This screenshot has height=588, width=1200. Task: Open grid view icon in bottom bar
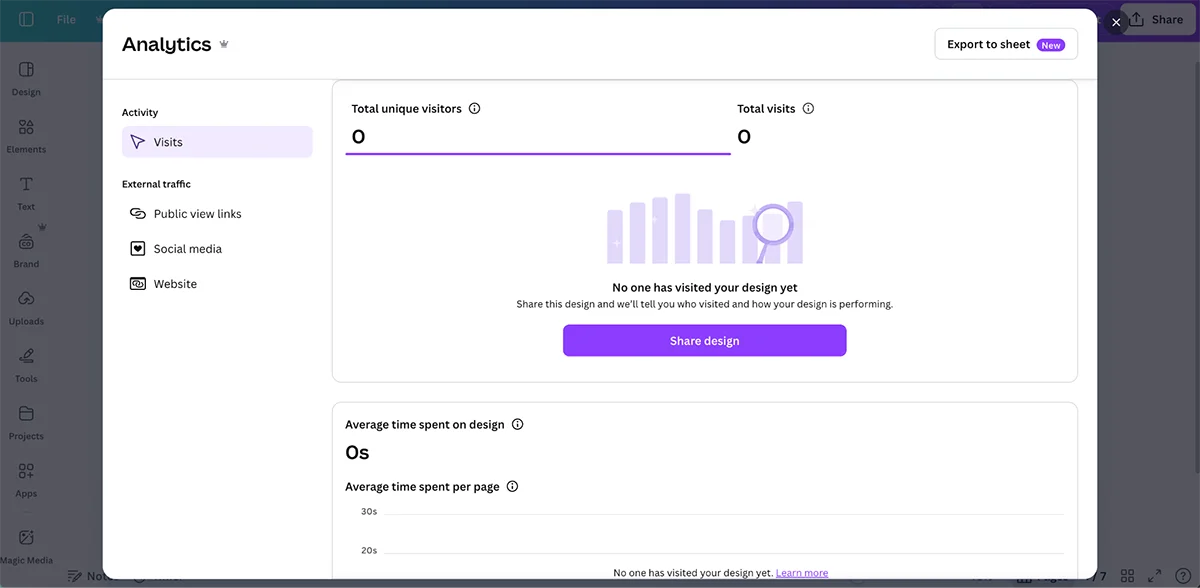point(1127,576)
